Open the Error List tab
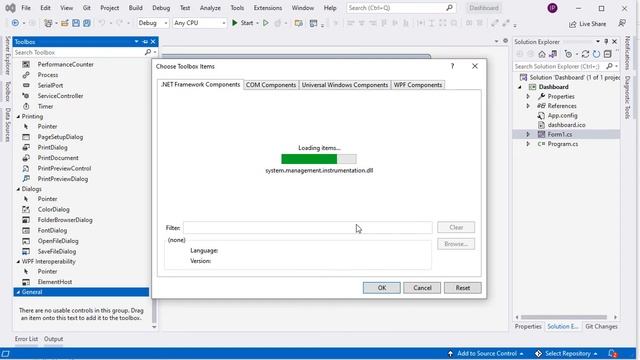Image resolution: width=640 pixels, height=360 pixels. tap(26, 339)
